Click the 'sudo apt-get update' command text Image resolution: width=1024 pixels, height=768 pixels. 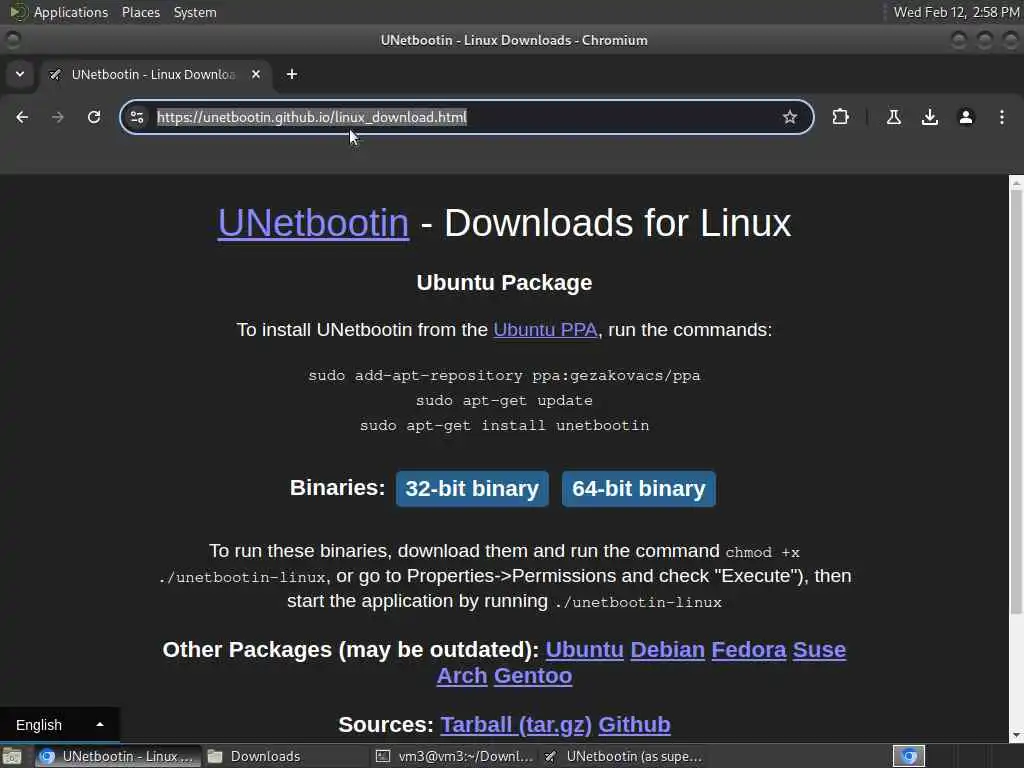[504, 400]
